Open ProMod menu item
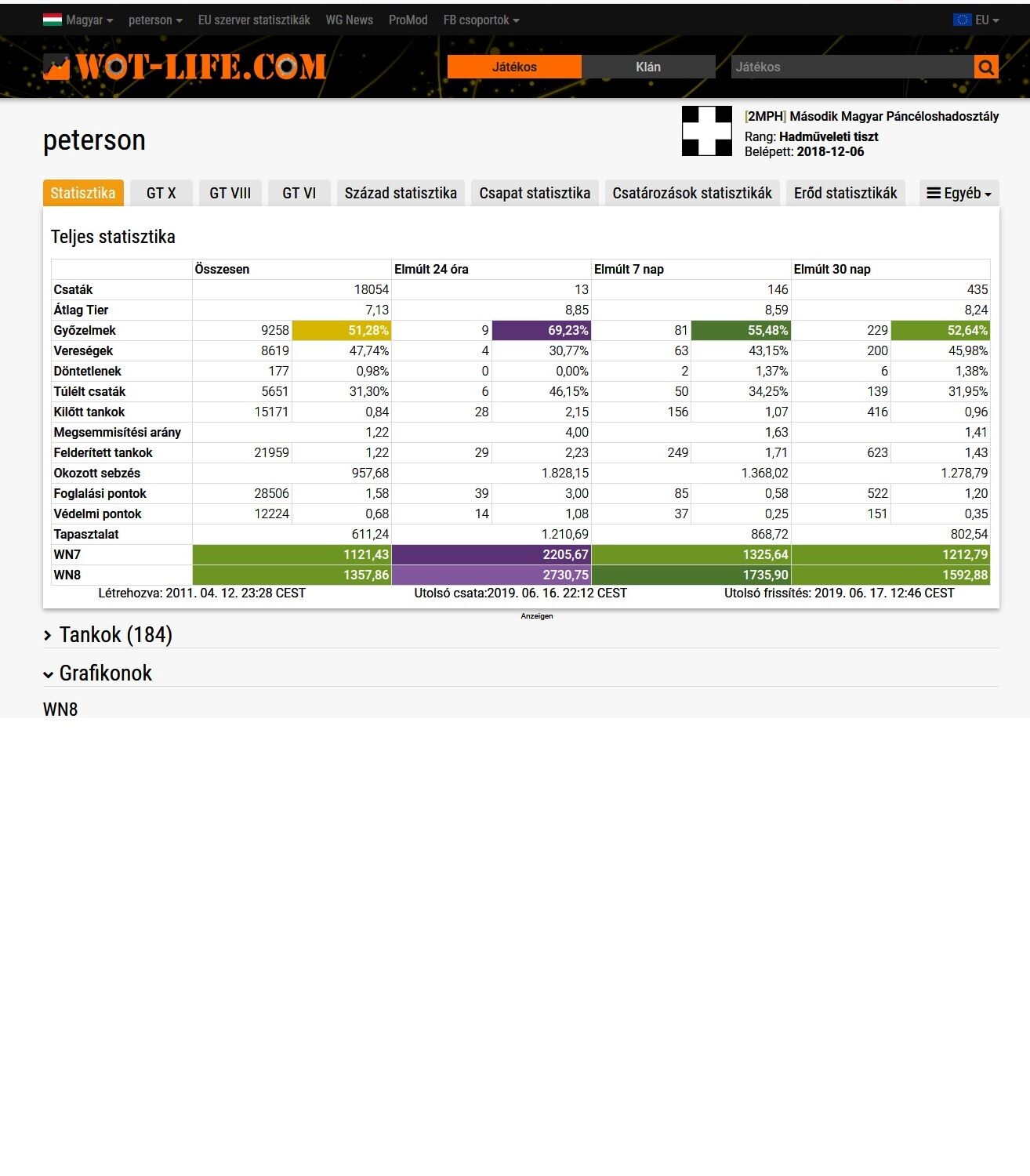Screen dimensions: 1030x1176 coord(408,20)
